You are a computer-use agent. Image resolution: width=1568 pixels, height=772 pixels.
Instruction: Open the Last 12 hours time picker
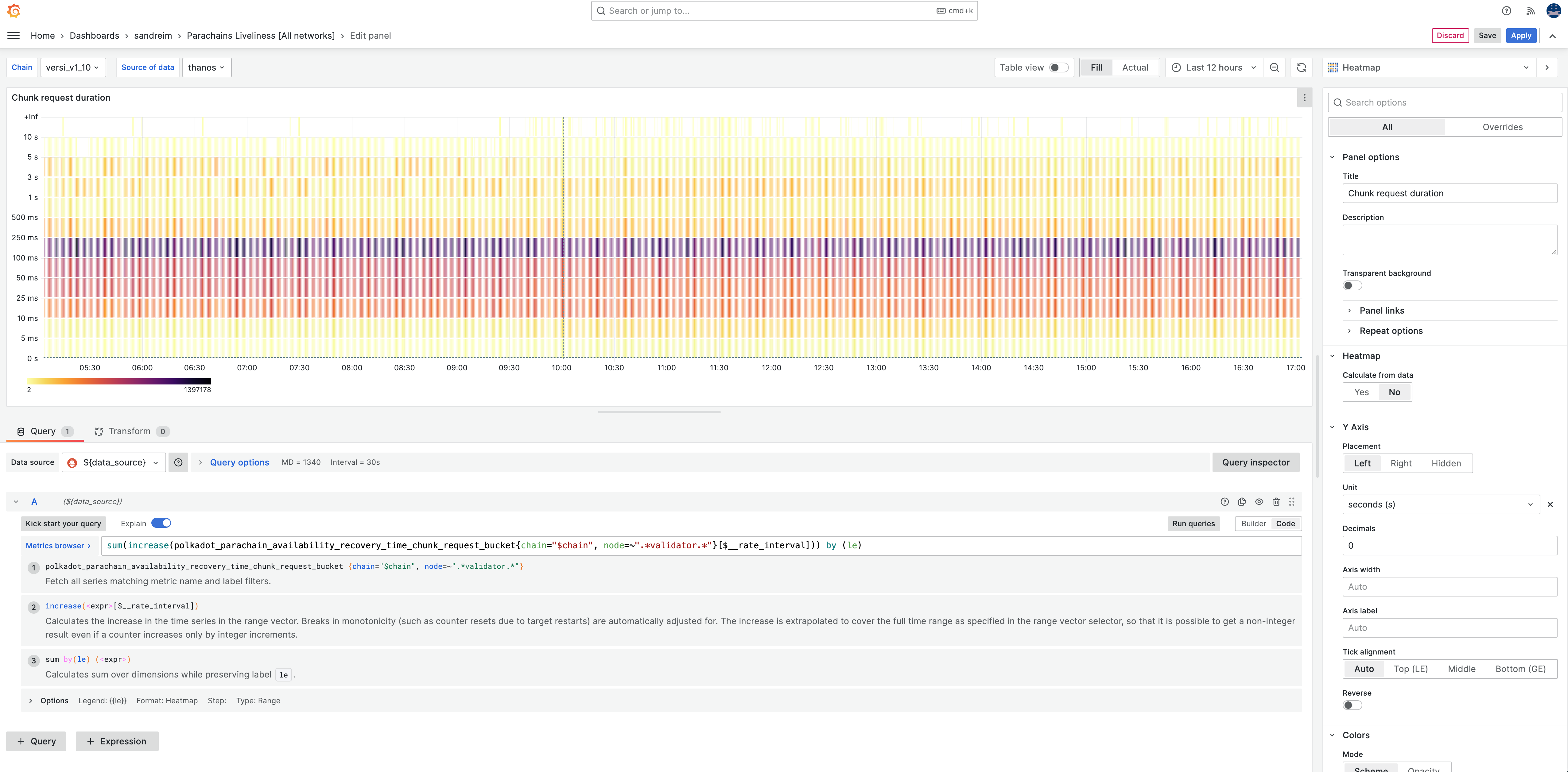pyautogui.click(x=1214, y=68)
